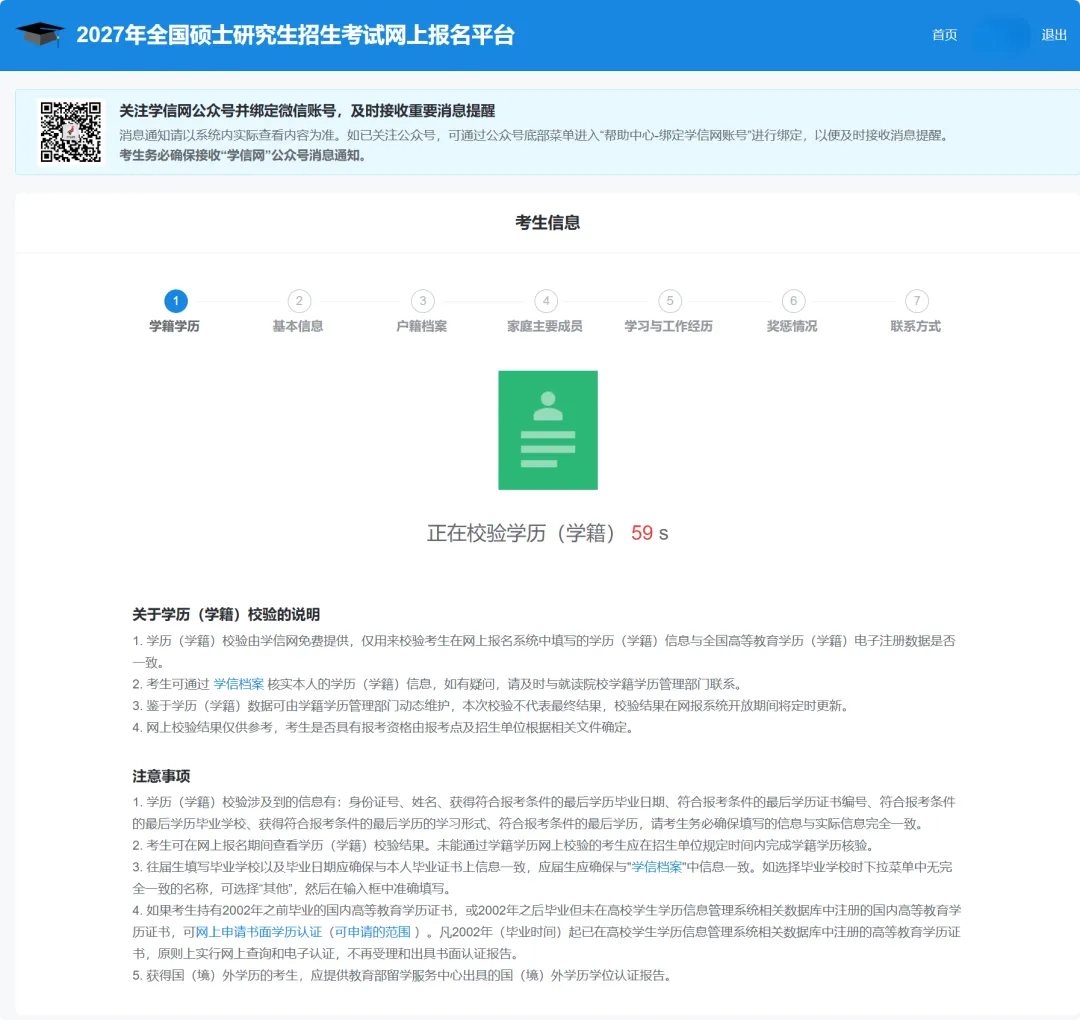Click the 奖惩情况 step label
Screen dimensions: 1080x1020
792,326
